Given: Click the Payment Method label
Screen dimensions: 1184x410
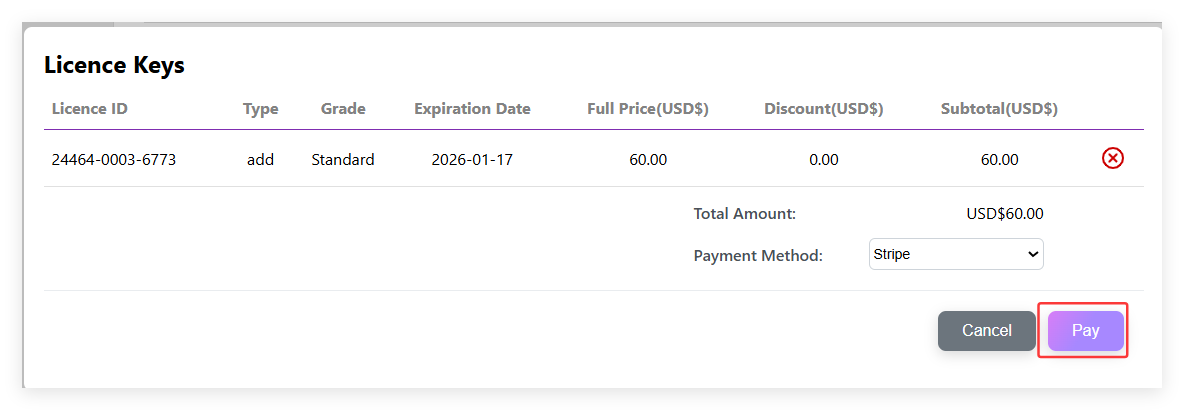Looking at the screenshot, I should coord(758,256).
